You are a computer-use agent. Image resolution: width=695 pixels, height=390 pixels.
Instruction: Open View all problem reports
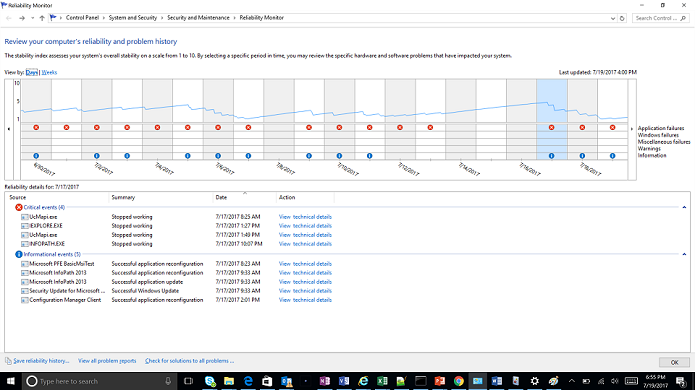click(107, 361)
